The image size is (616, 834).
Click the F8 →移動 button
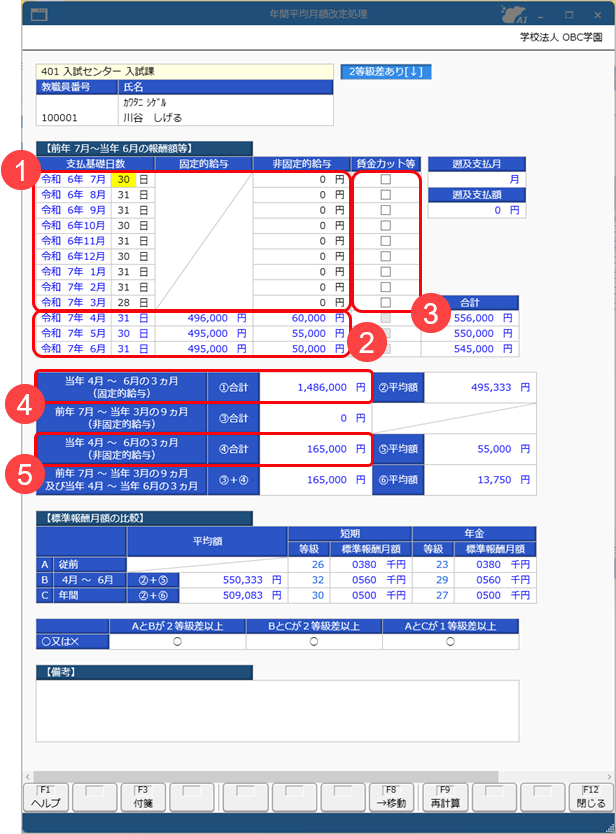click(x=392, y=797)
